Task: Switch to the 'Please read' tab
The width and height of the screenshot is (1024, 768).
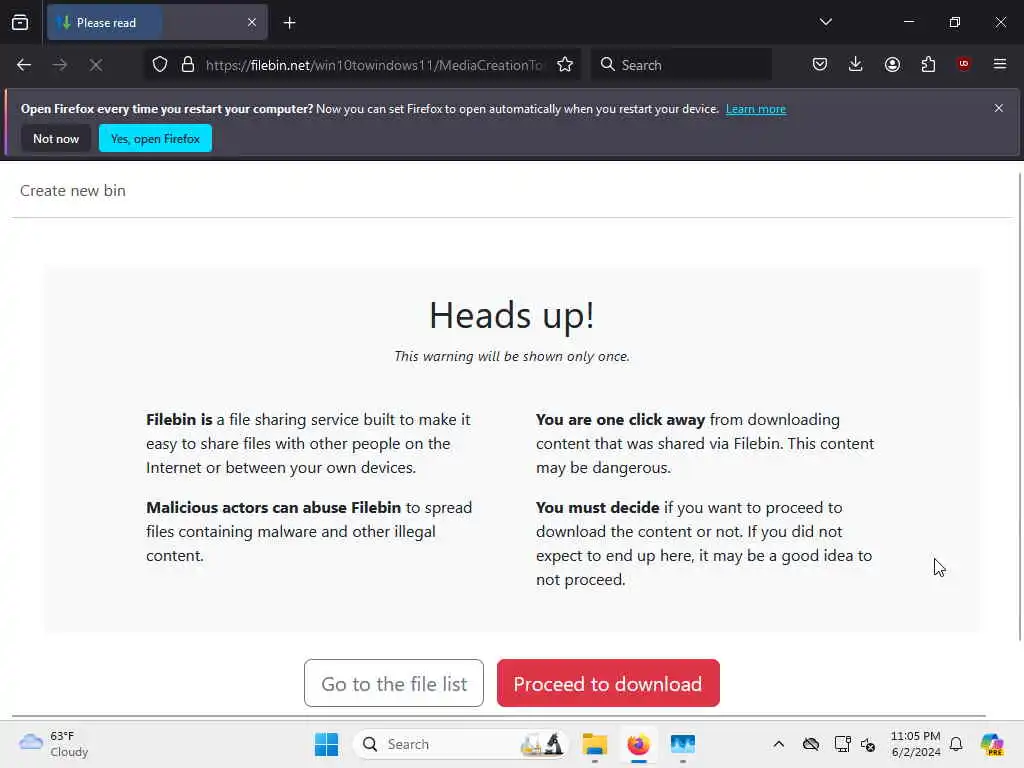Action: [x=157, y=22]
